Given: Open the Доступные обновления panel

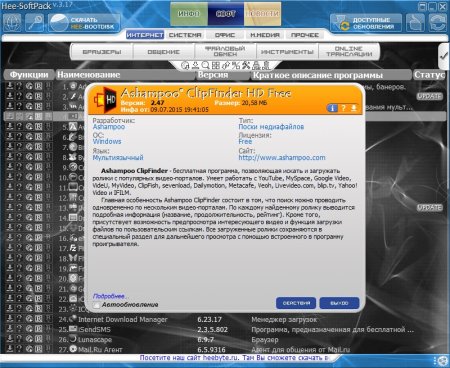Looking at the screenshot, I should point(366,23).
